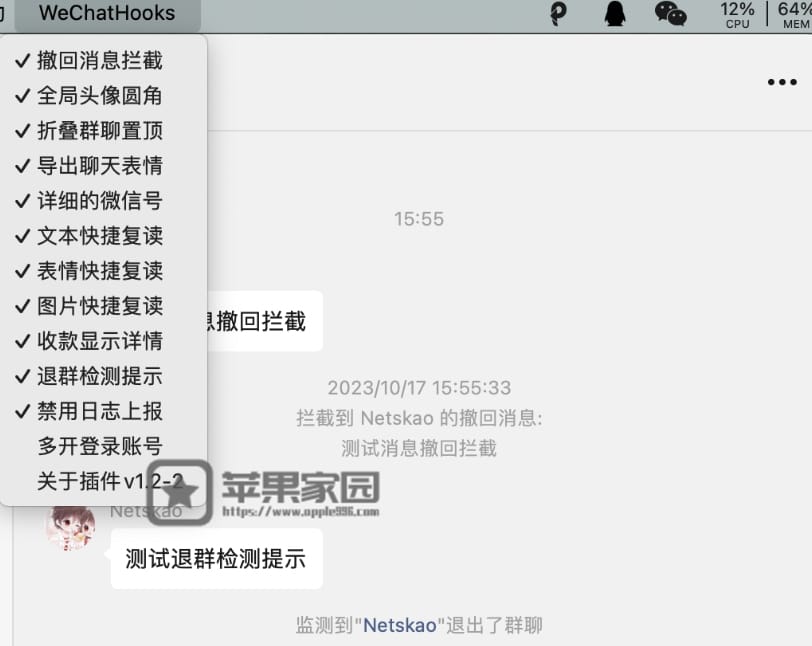Open the MEM 64% status monitor
Screen dimensions: 812x646
(795, 15)
